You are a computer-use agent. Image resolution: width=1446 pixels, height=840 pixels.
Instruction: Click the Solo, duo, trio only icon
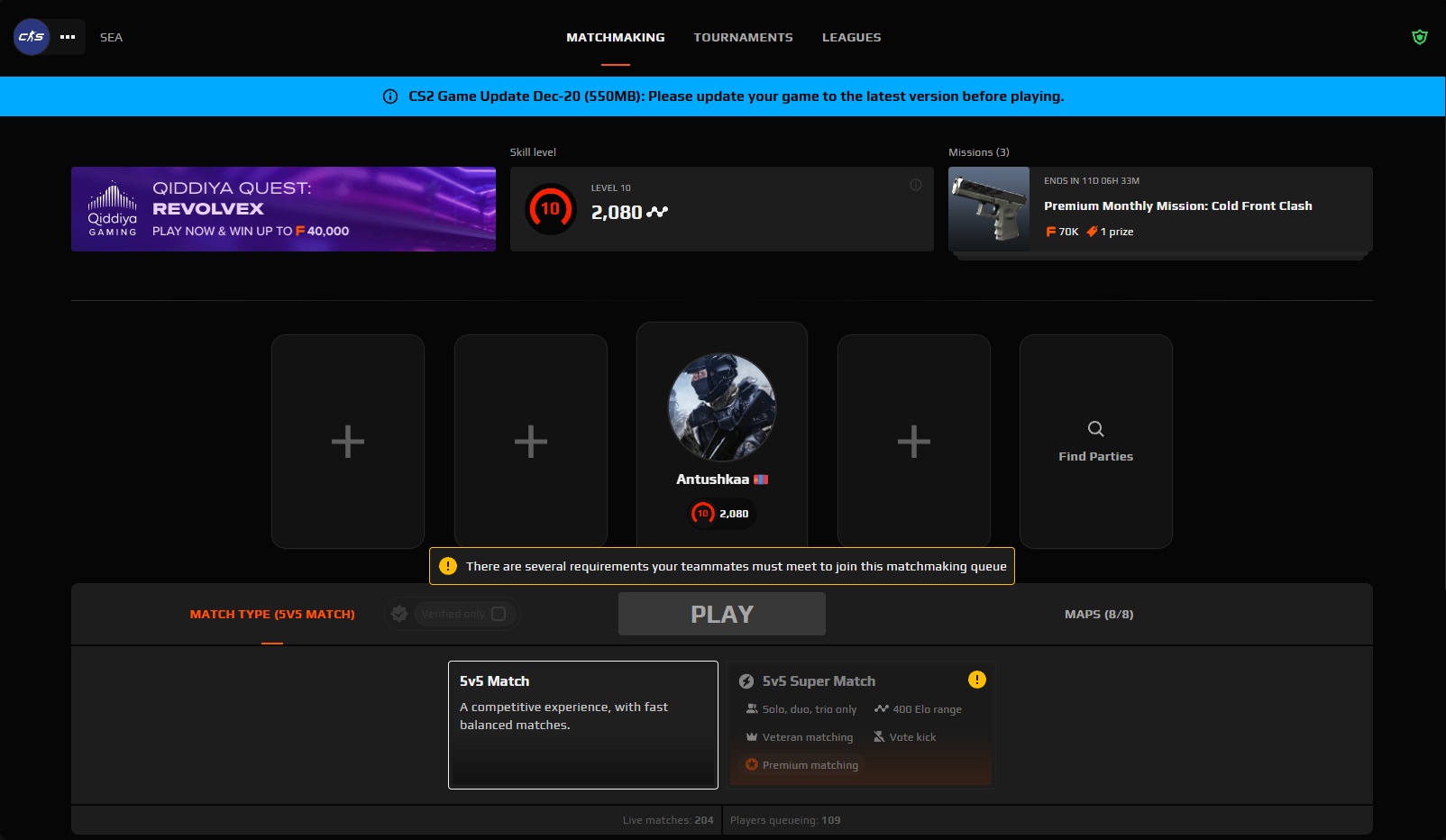(752, 709)
